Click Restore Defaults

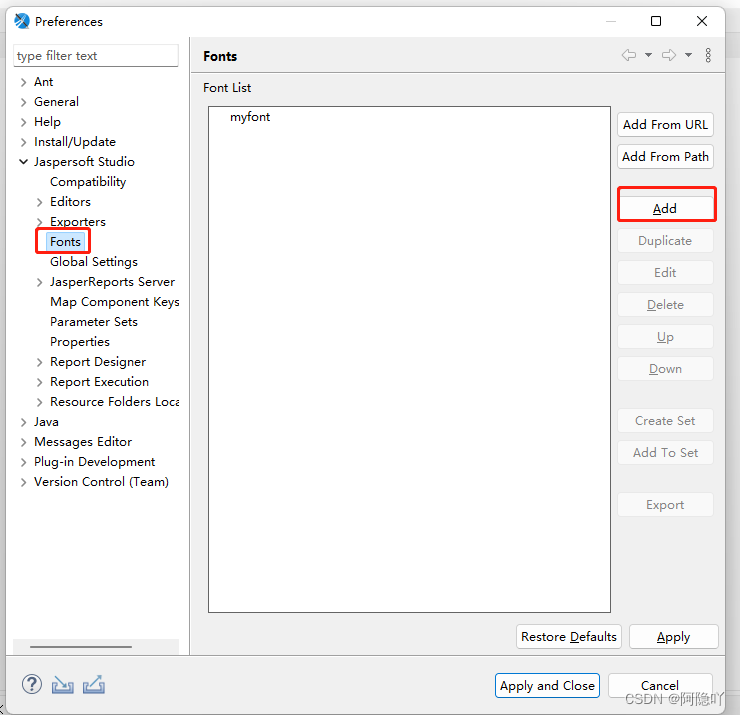click(x=569, y=637)
